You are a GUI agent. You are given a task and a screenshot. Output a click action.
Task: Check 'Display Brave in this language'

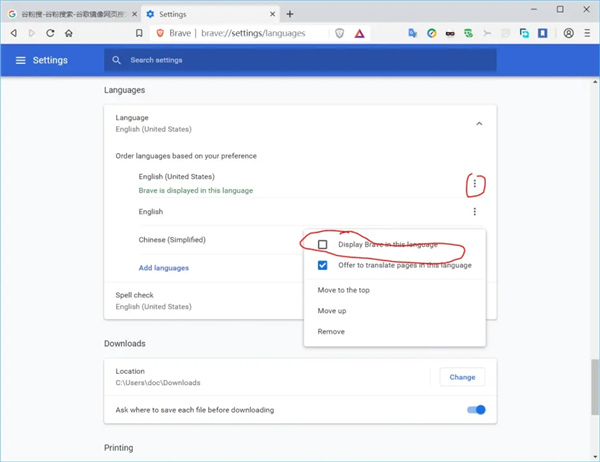322,244
